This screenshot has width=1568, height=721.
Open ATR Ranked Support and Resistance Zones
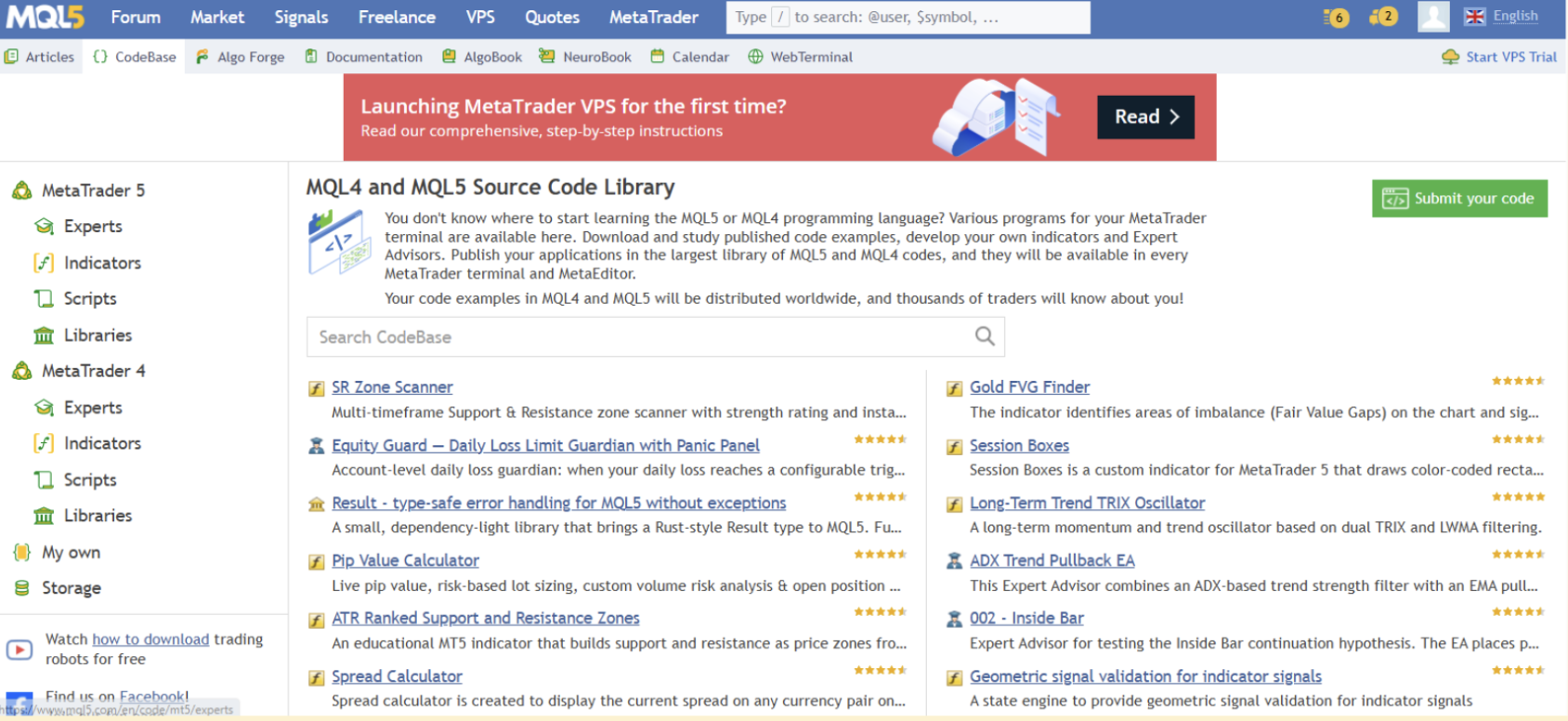(x=486, y=619)
